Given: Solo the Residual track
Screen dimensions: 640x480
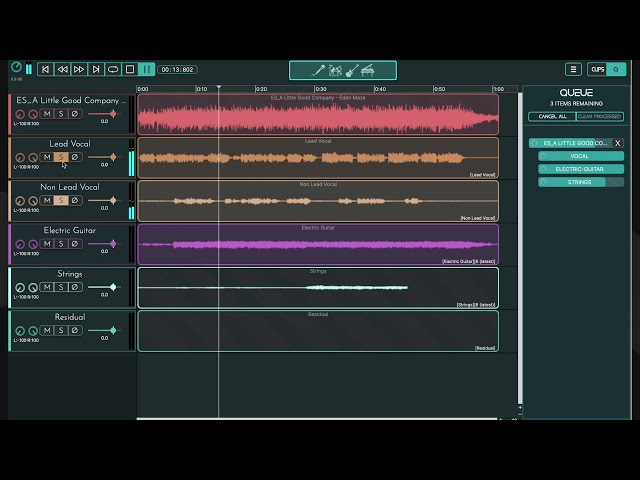Looking at the screenshot, I should tap(61, 330).
